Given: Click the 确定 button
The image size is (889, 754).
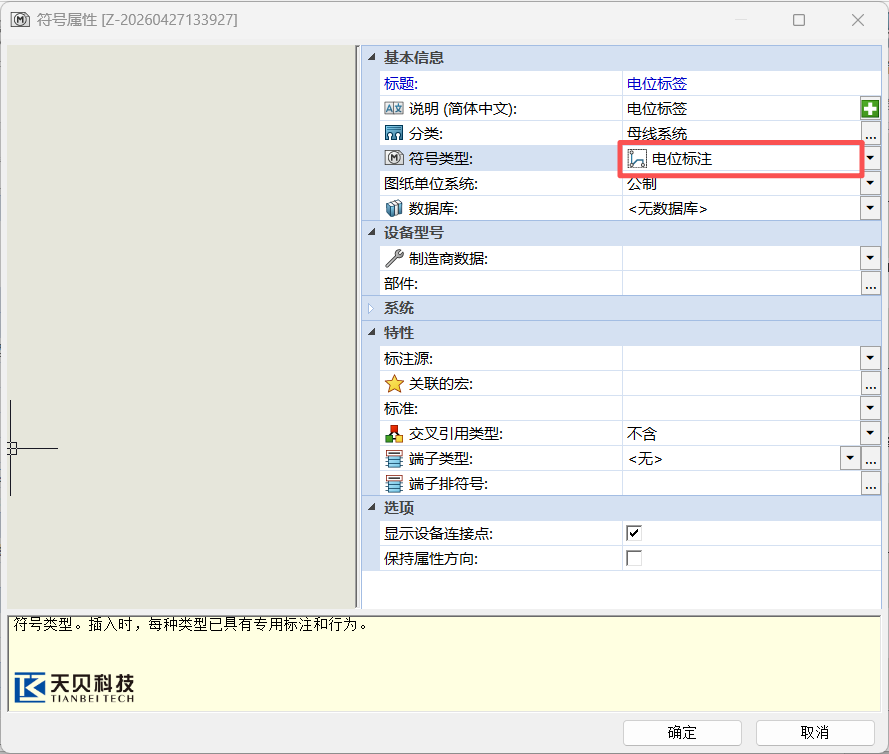Looking at the screenshot, I should click(682, 733).
